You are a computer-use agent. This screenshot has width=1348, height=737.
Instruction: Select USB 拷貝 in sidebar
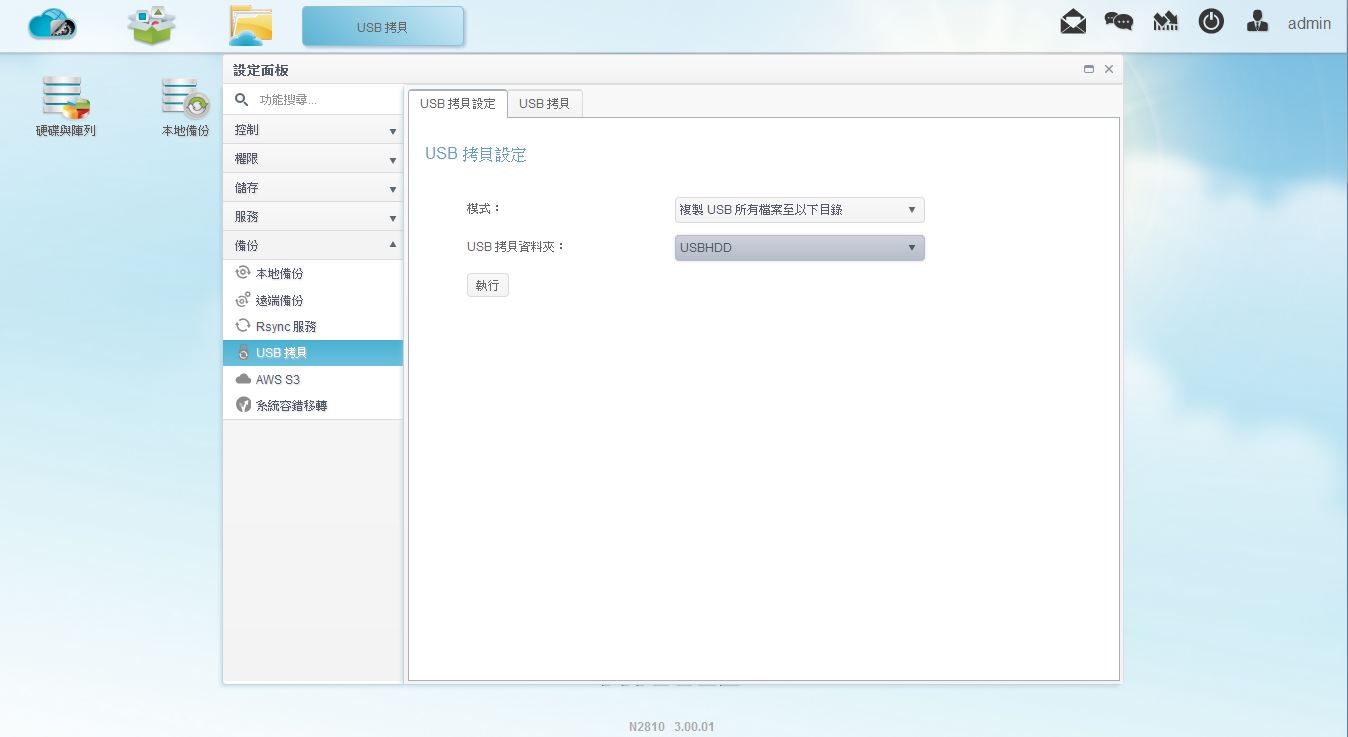pyautogui.click(x=313, y=353)
